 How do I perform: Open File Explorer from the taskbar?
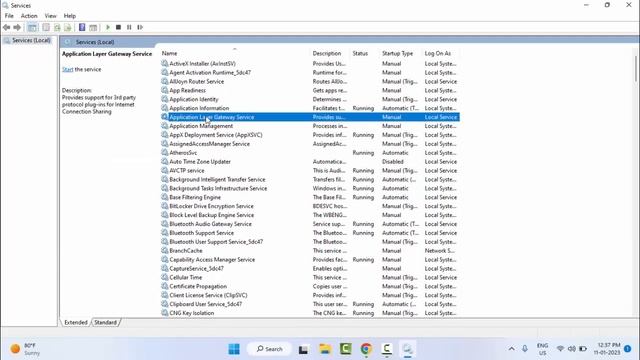coord(325,349)
